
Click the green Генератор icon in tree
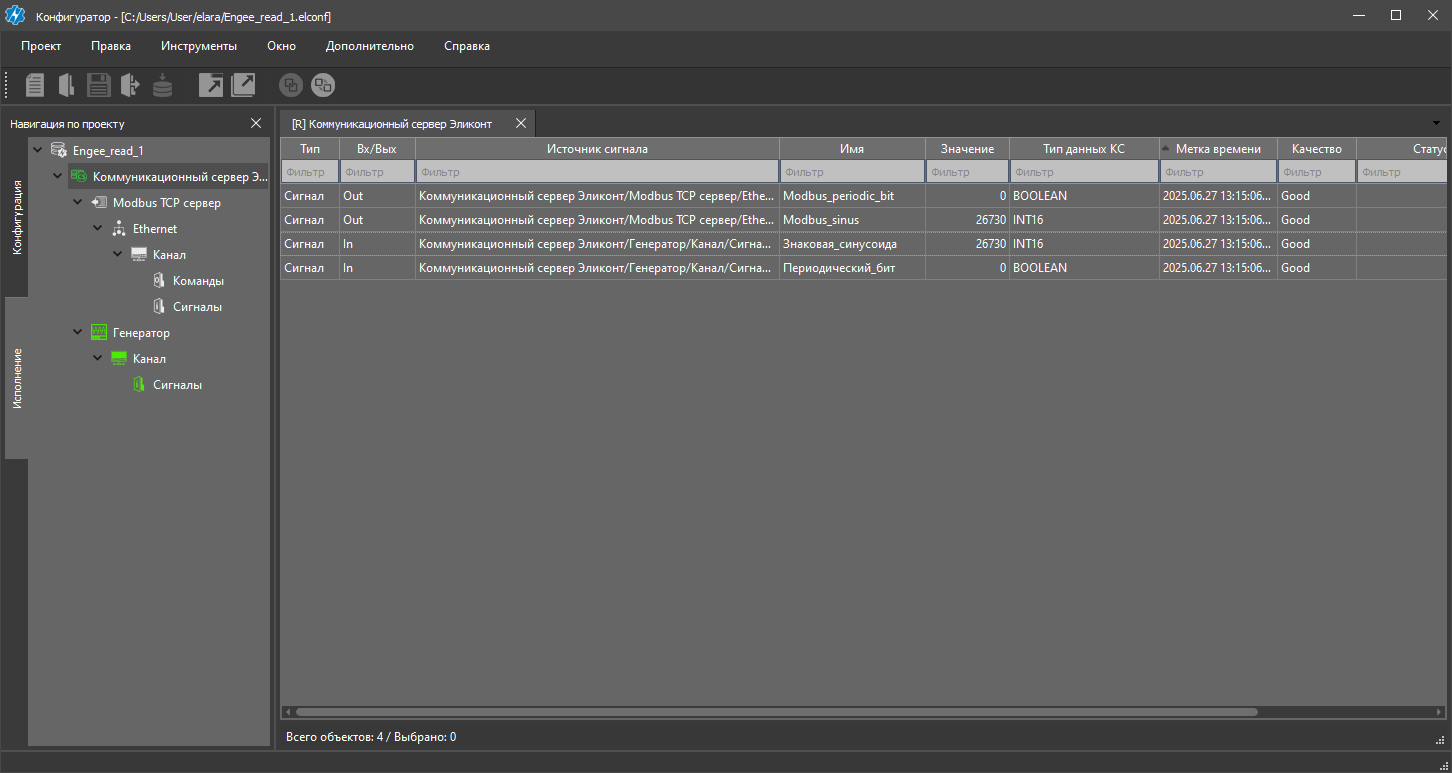(x=99, y=333)
